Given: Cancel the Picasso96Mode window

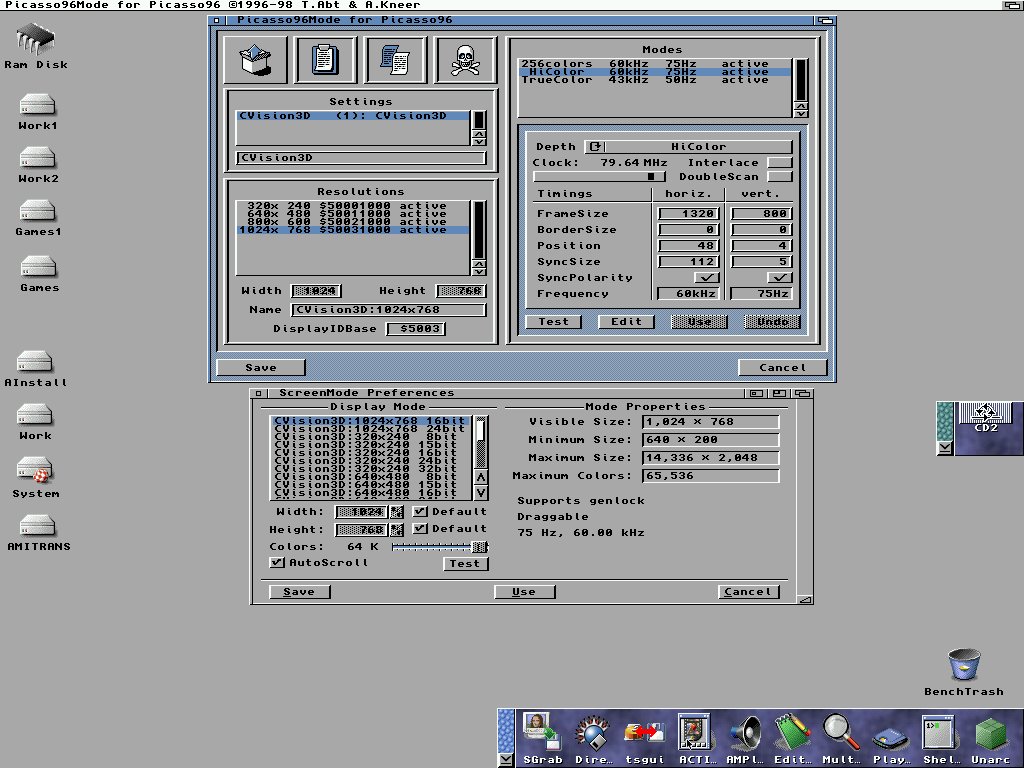Looking at the screenshot, I should click(782, 368).
